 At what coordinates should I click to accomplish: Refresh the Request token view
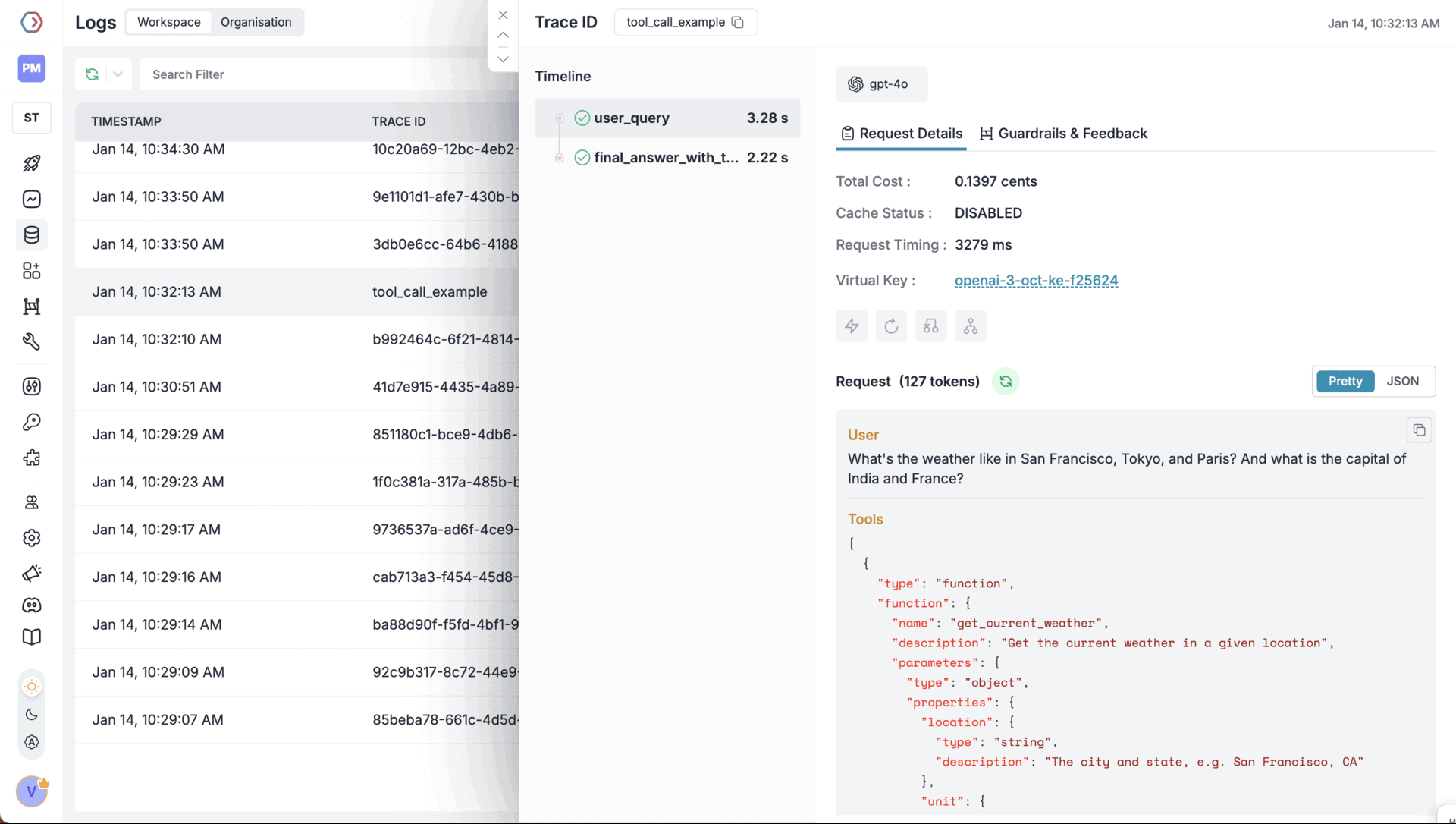tap(1005, 381)
